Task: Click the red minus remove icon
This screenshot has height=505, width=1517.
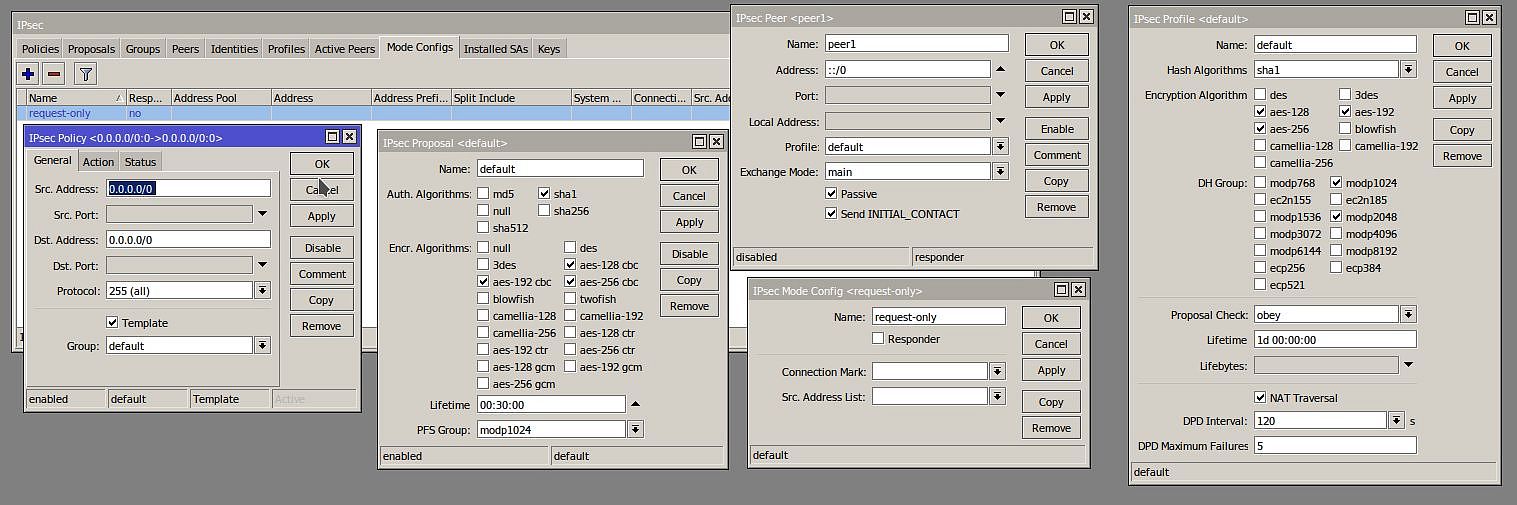Action: (x=54, y=74)
